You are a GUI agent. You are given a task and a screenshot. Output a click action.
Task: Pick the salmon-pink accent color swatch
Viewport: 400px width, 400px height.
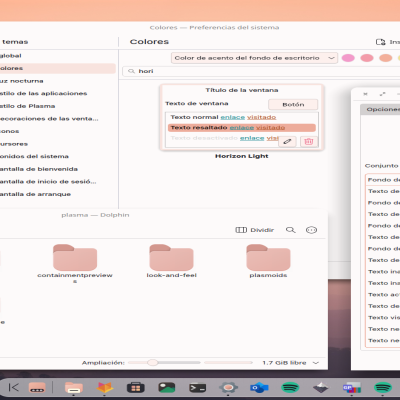click(x=367, y=58)
